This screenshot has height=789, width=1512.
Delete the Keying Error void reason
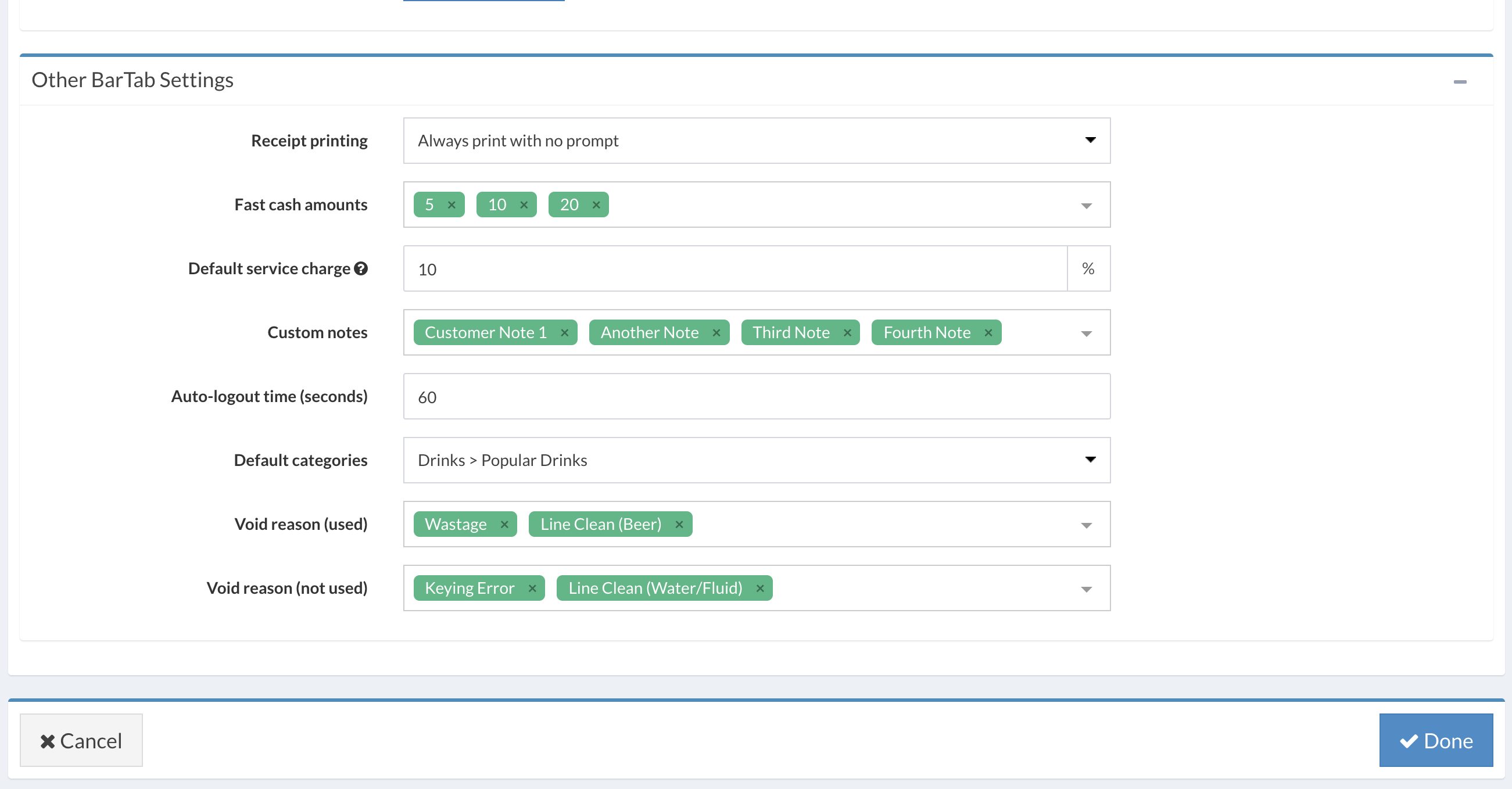(532, 588)
